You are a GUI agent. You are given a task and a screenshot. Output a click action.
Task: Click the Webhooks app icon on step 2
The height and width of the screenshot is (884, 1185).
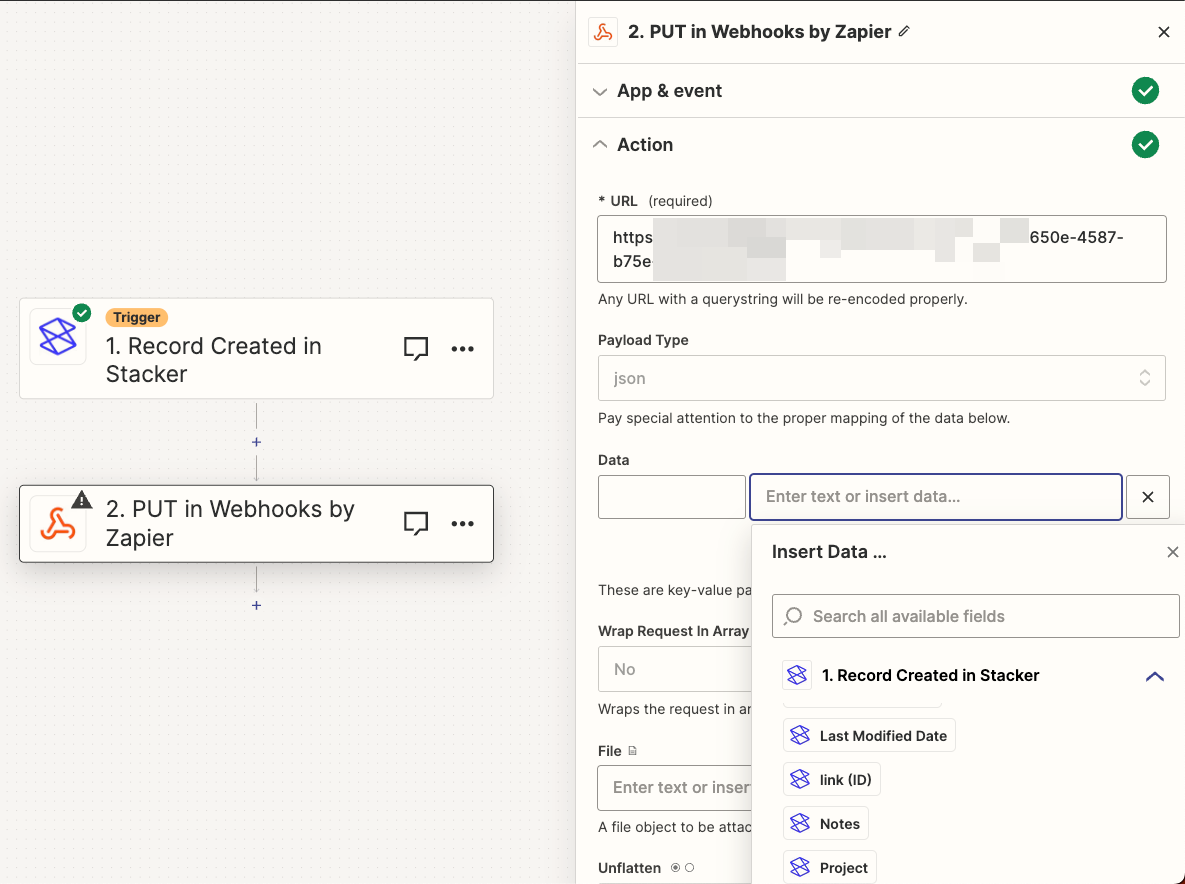coord(58,524)
